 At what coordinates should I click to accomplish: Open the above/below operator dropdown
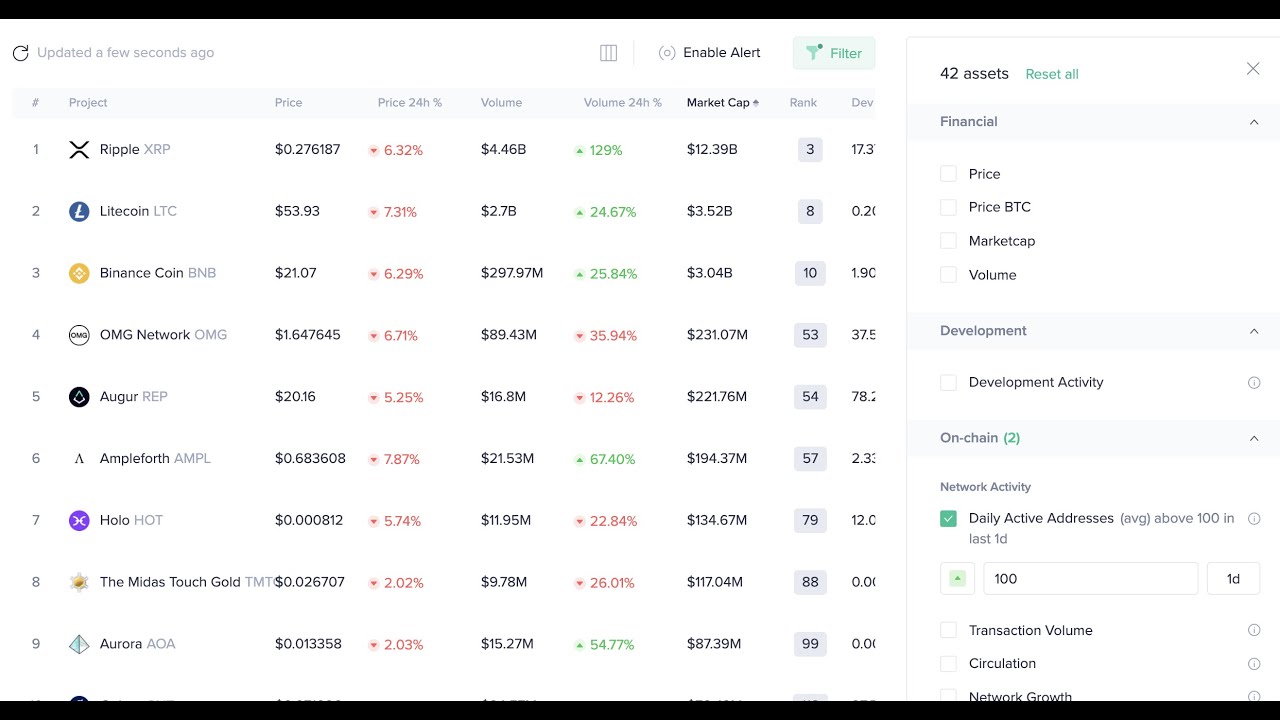click(957, 579)
